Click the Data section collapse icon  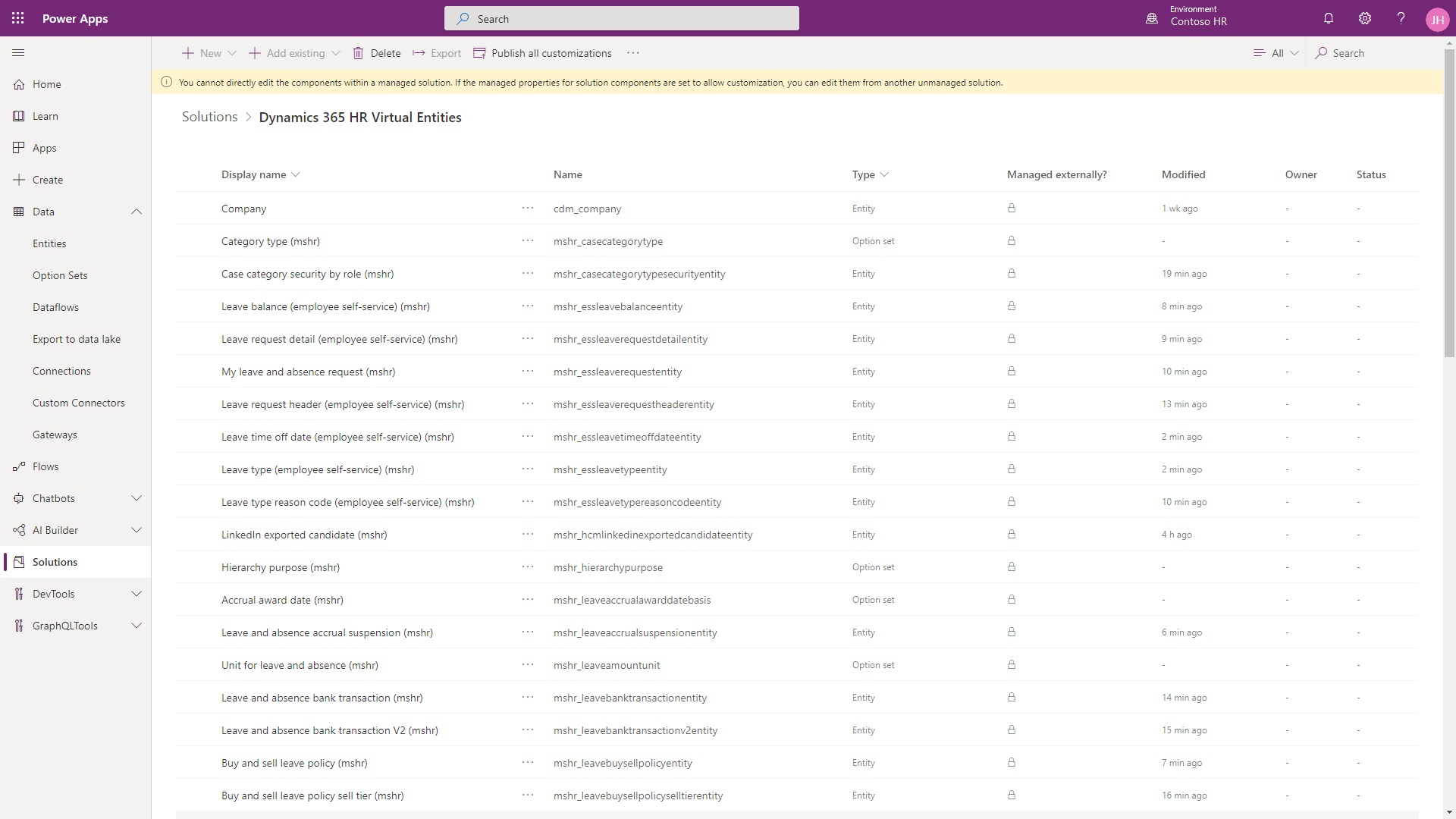click(137, 211)
